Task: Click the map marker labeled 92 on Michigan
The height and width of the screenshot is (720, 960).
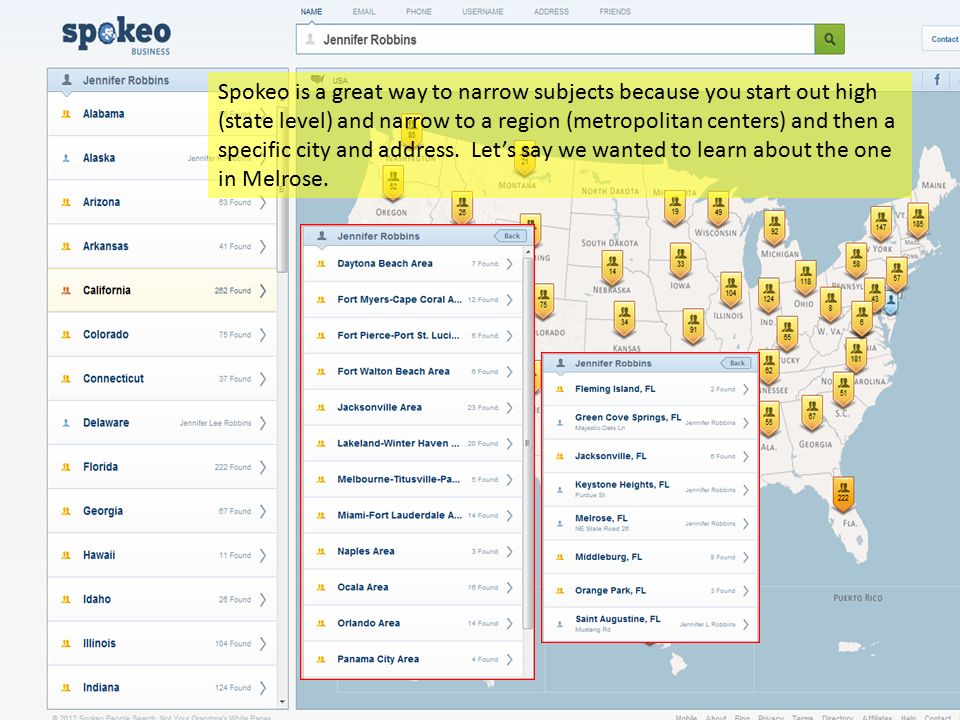Action: [x=774, y=227]
